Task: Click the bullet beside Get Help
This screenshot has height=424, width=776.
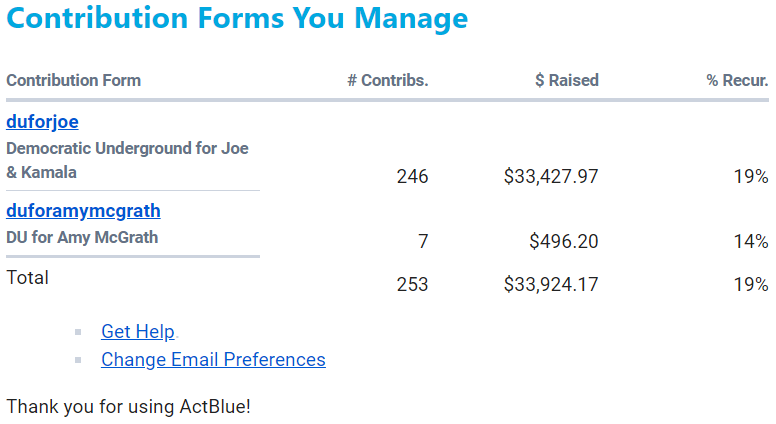Action: [78, 332]
